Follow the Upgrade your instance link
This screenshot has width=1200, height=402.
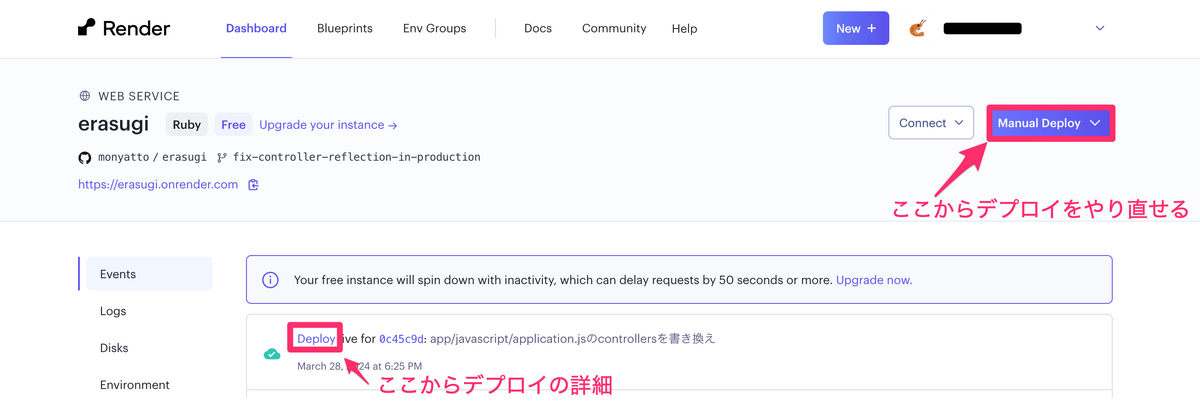328,125
